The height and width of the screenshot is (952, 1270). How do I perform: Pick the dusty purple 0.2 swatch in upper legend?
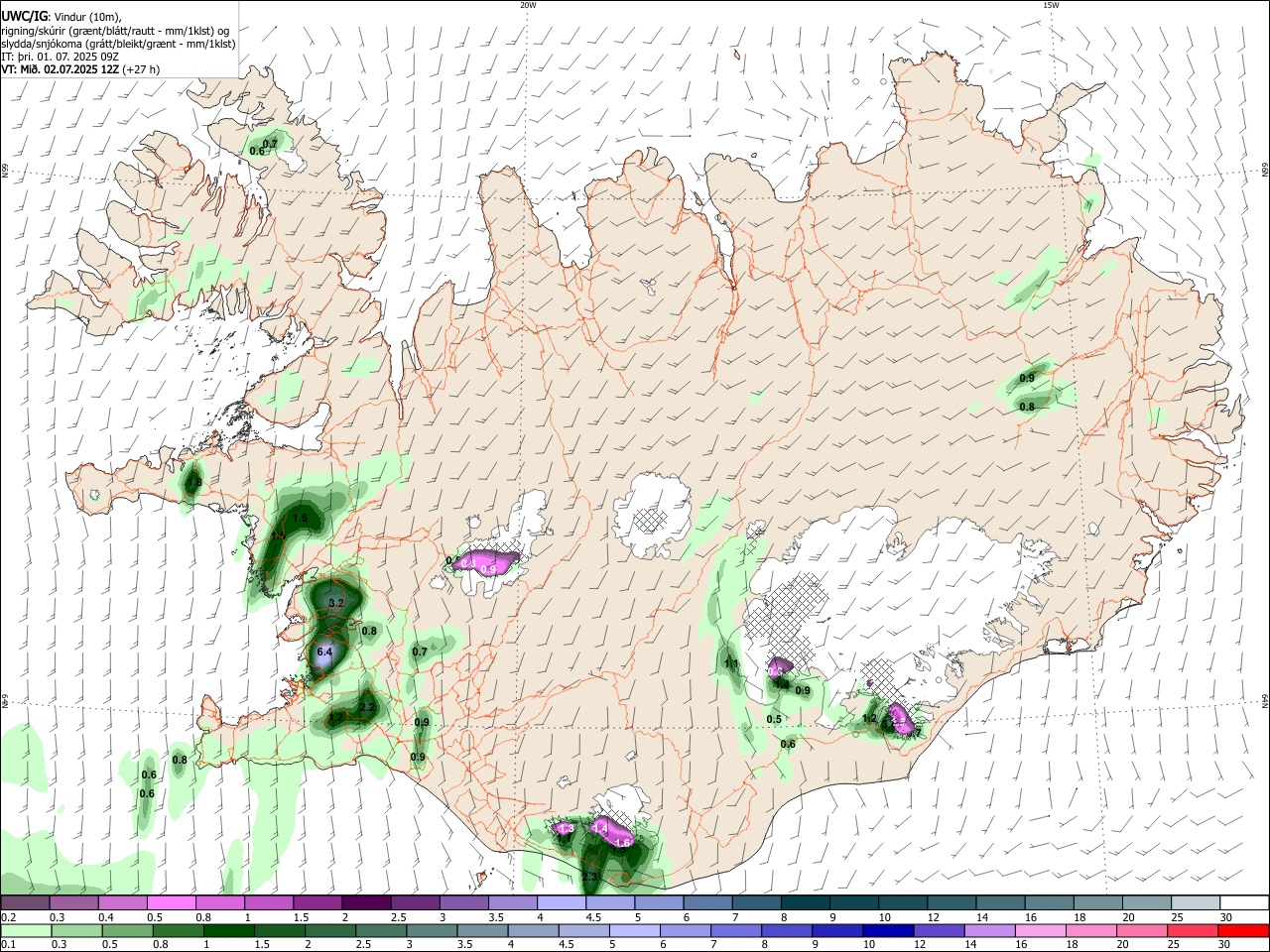pos(25,902)
